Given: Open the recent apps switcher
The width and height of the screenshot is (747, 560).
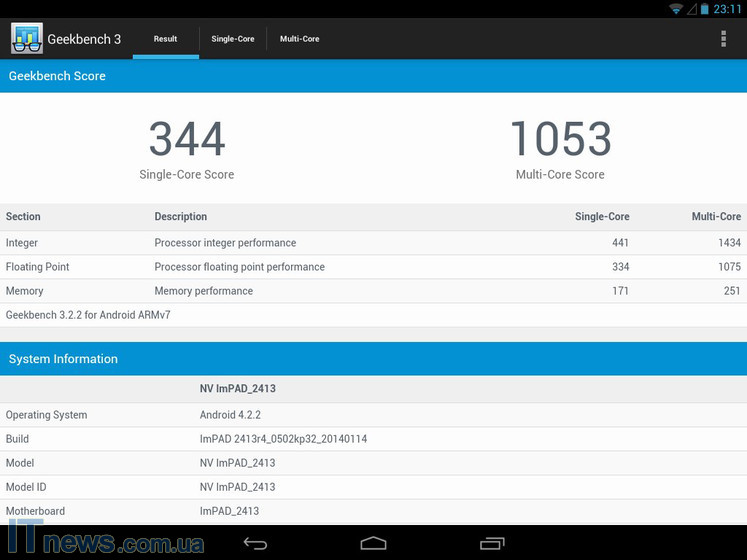Looking at the screenshot, I should click(491, 543).
